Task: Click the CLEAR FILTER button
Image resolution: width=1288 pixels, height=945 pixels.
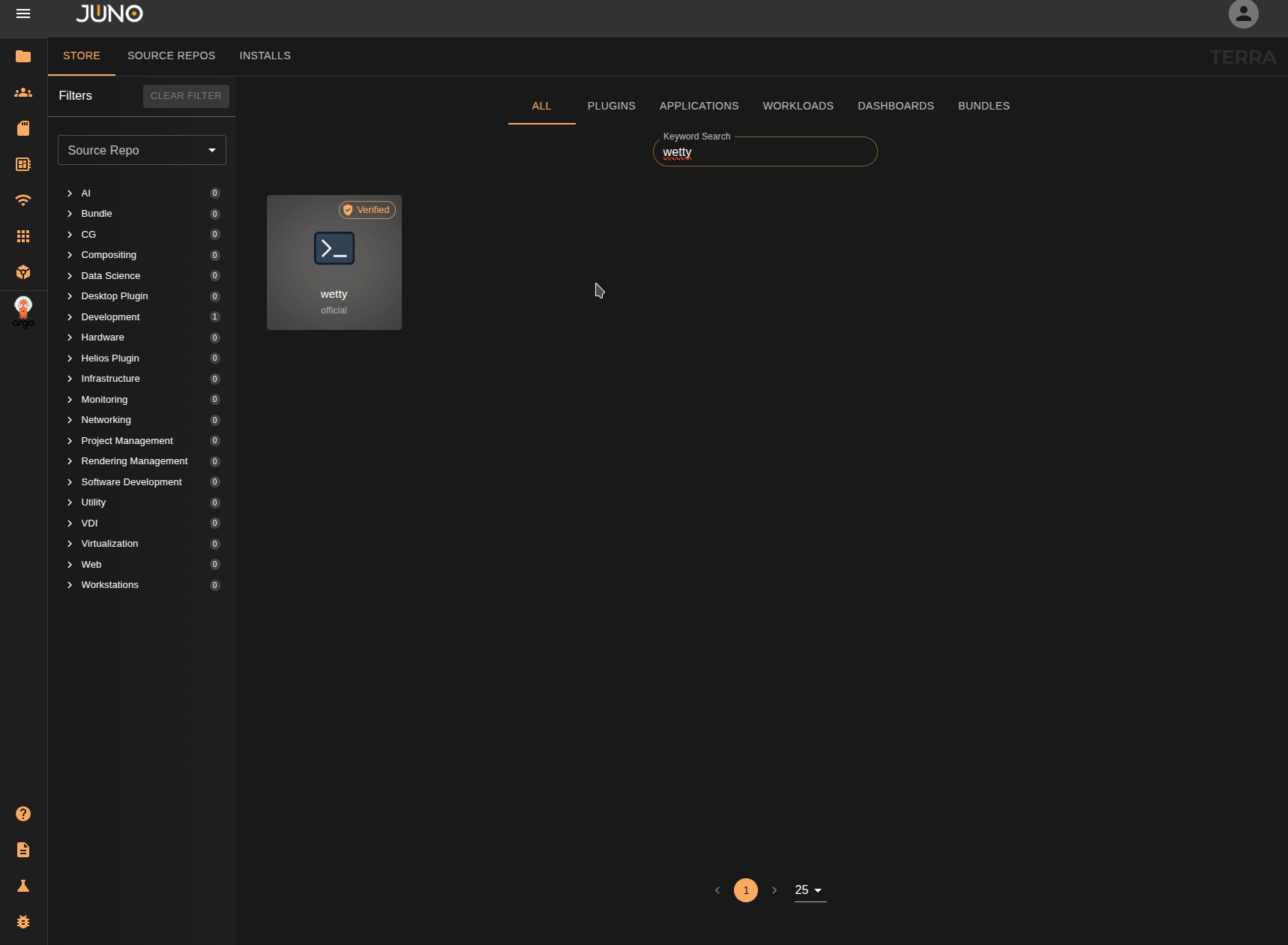Action: coord(186,96)
